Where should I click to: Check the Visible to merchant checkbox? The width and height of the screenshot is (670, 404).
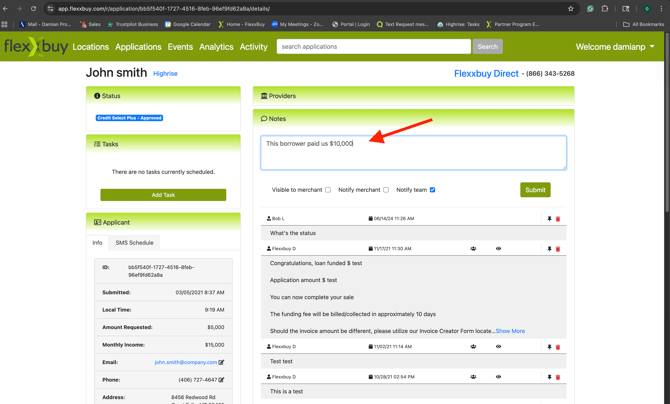(x=328, y=190)
